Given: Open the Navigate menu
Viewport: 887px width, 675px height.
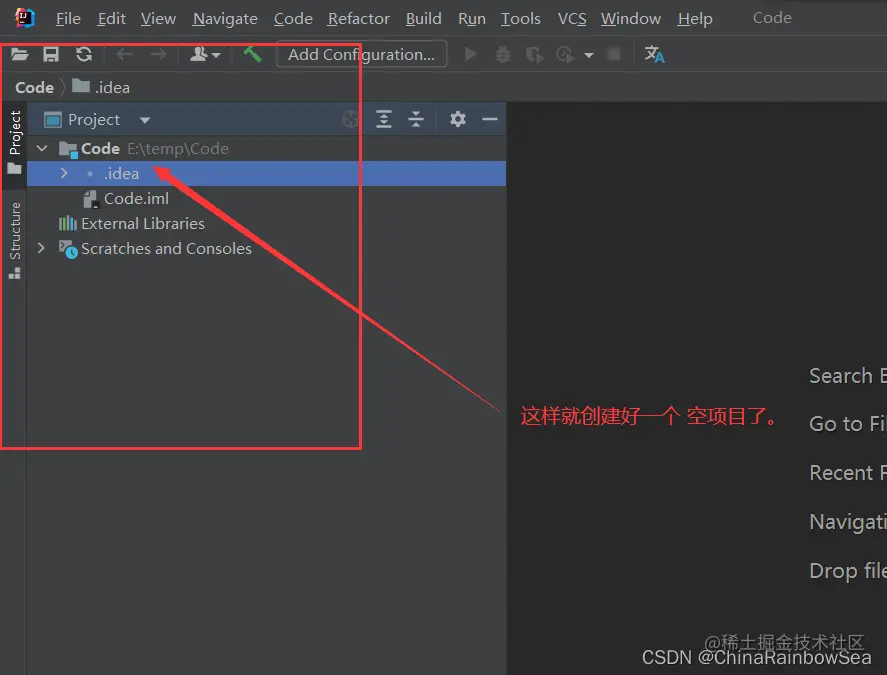Looking at the screenshot, I should pyautogui.click(x=225, y=19).
